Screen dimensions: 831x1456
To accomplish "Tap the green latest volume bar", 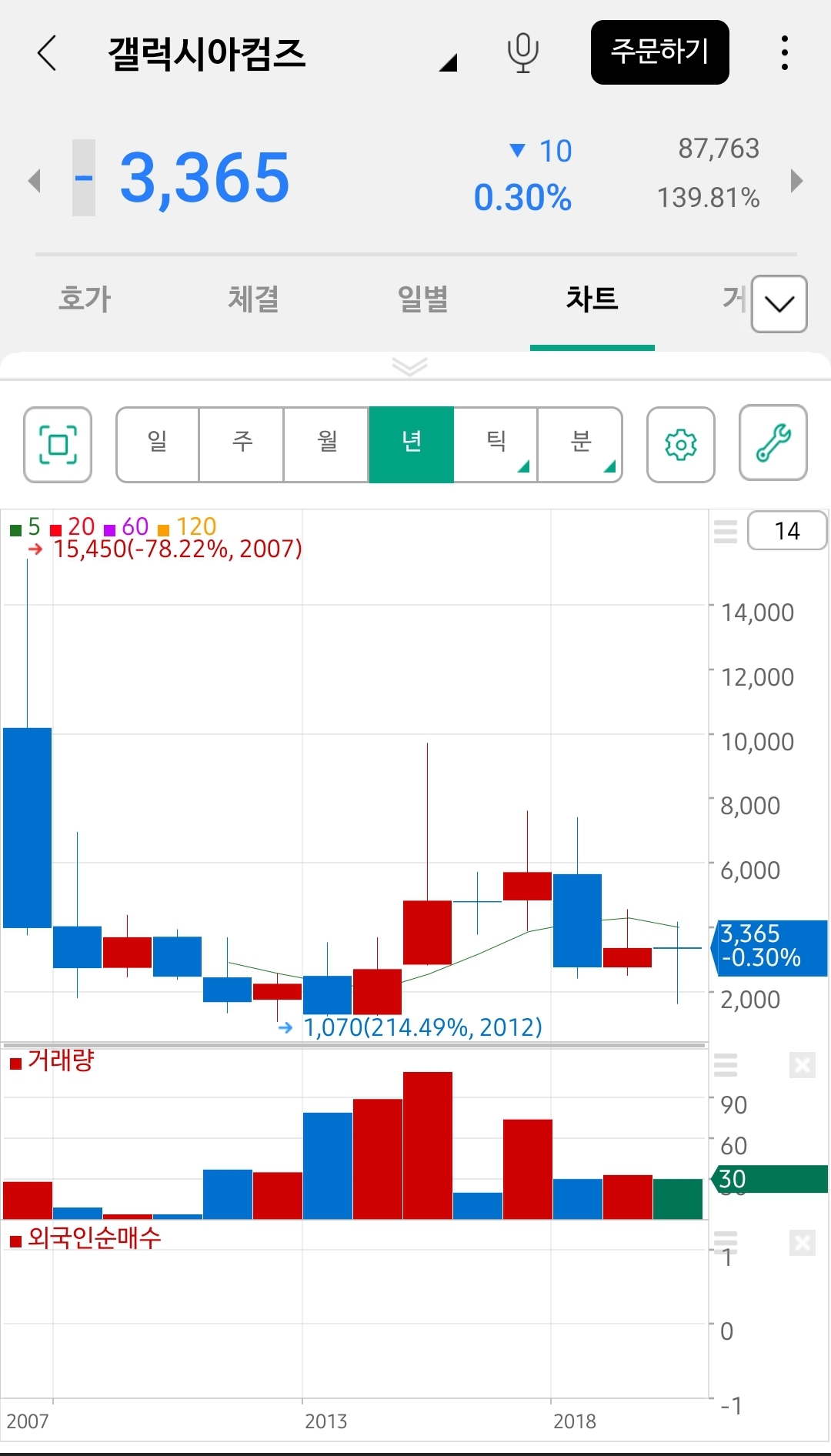I will [678, 1199].
